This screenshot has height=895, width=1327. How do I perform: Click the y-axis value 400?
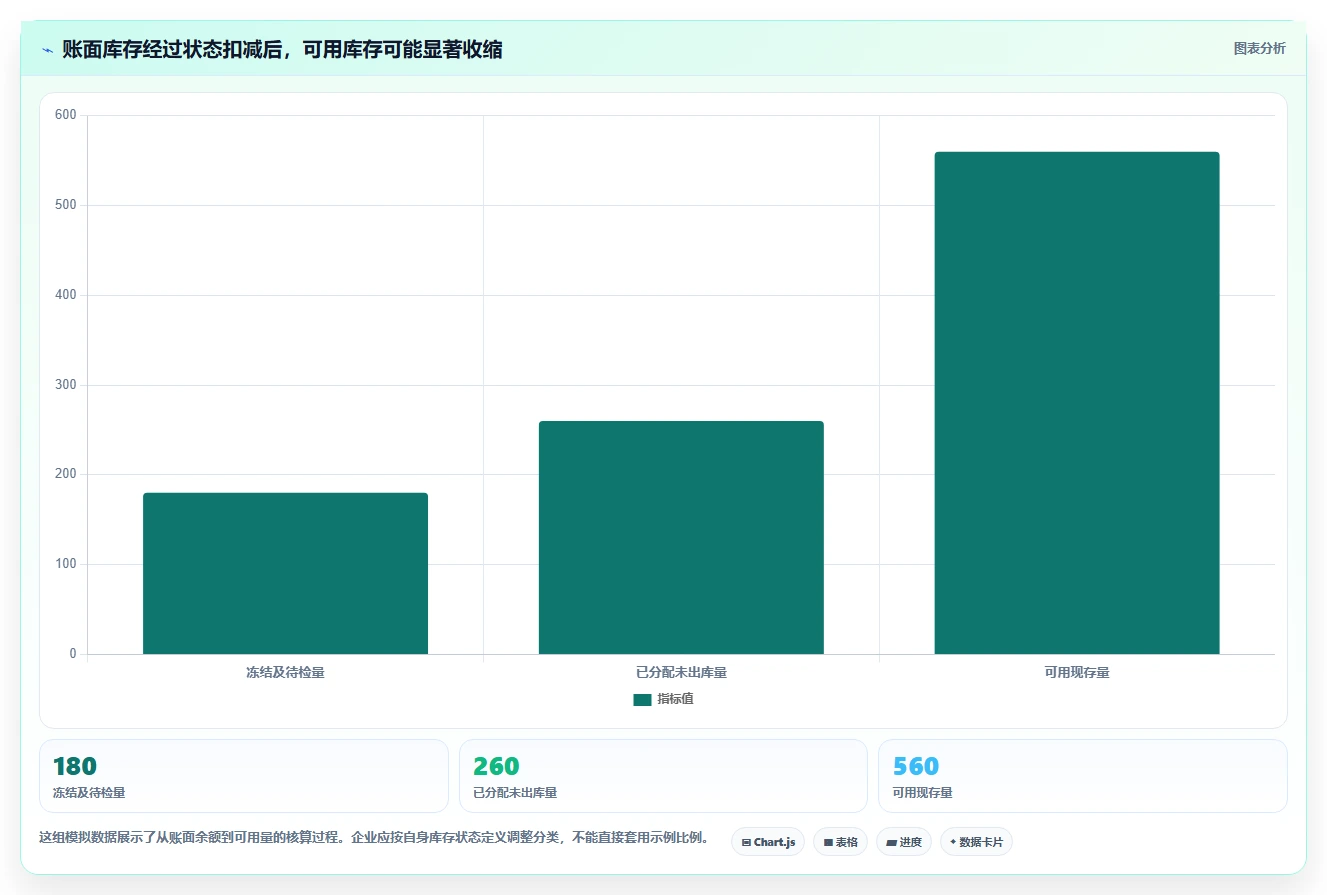point(66,295)
